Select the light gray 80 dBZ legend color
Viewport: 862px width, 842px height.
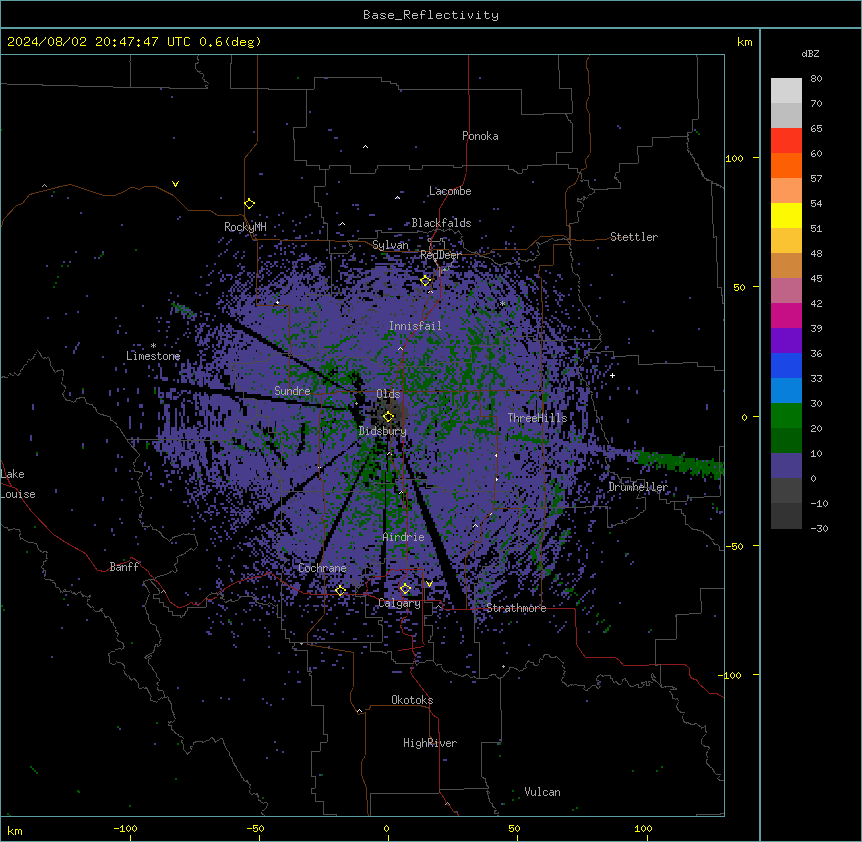[786, 90]
